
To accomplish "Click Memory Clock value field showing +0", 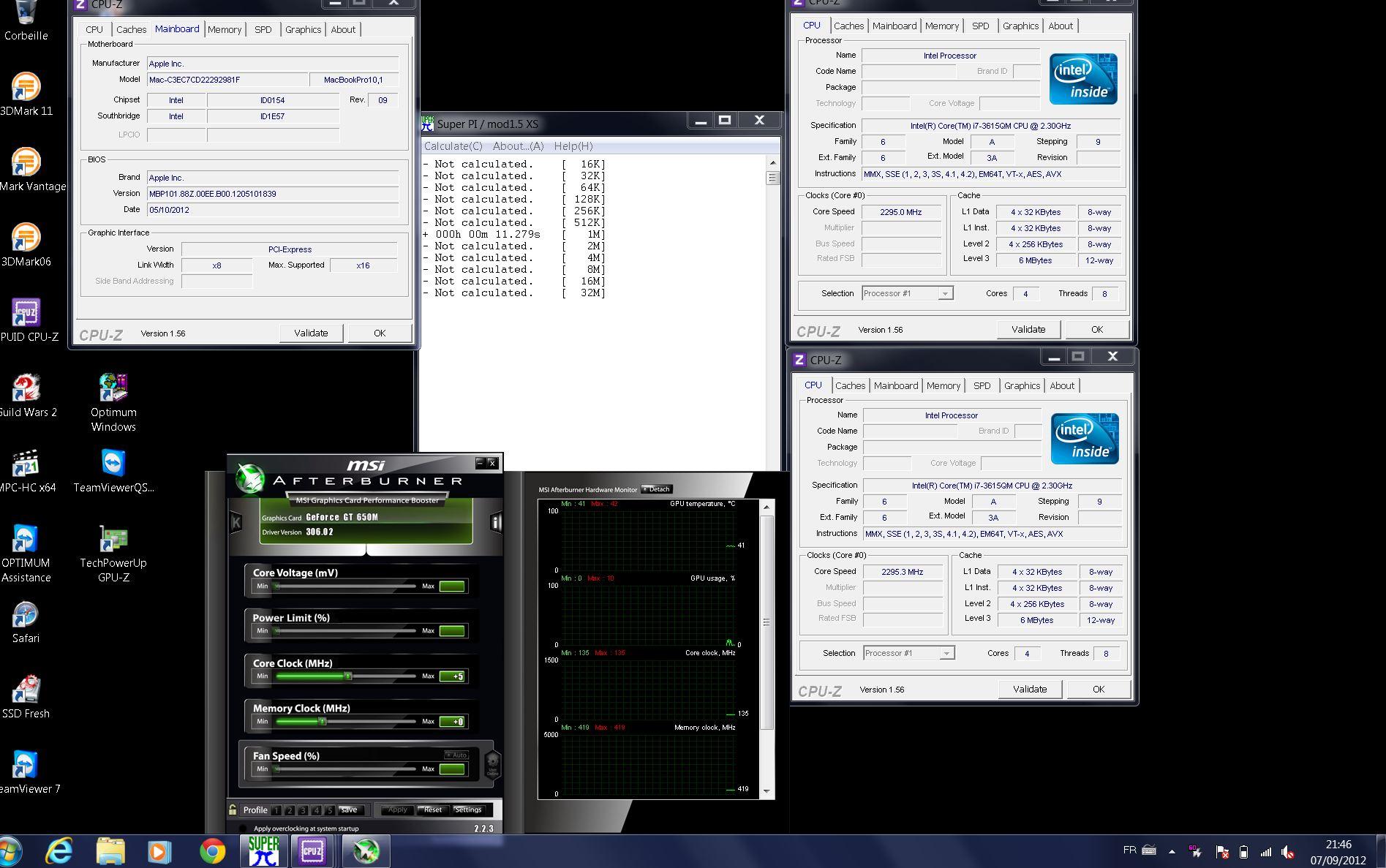I will [x=452, y=722].
